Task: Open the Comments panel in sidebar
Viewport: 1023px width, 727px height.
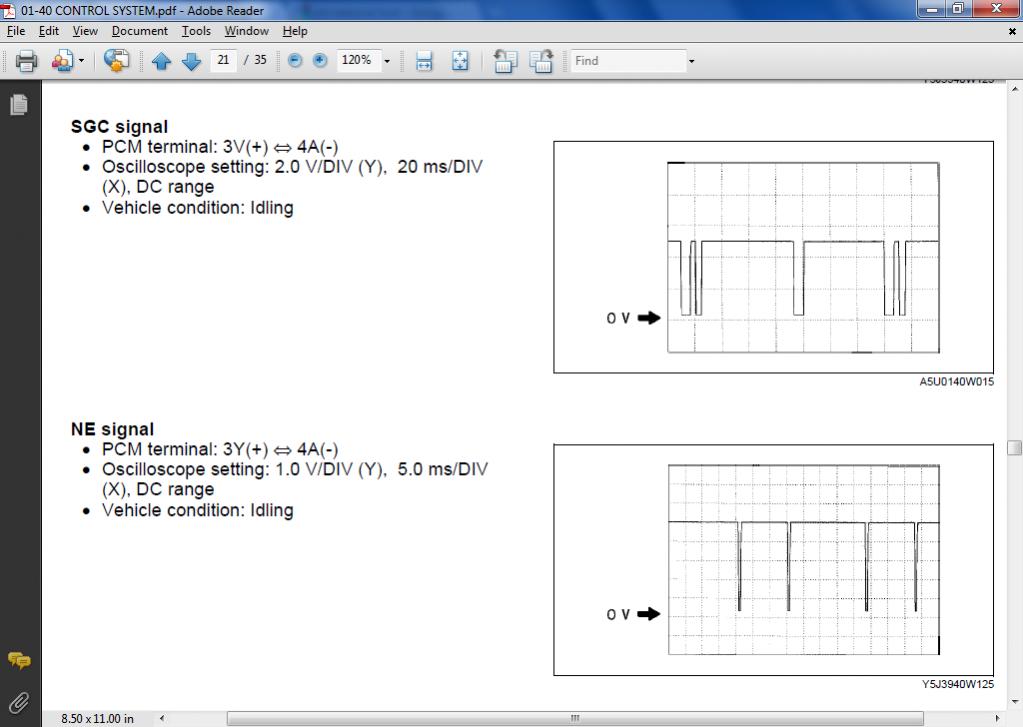Action: [x=18, y=660]
